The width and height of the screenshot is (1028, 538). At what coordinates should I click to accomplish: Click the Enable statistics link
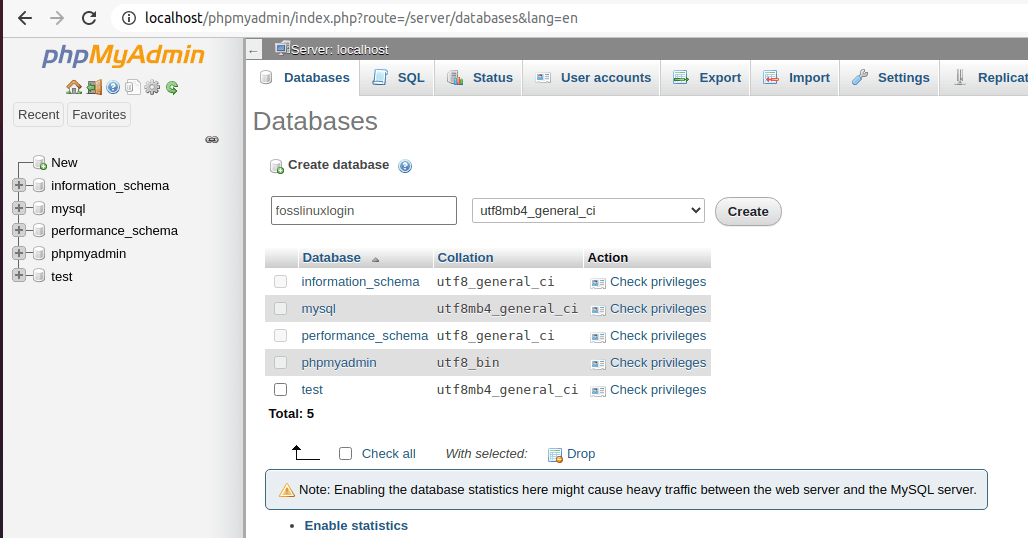[x=356, y=526]
